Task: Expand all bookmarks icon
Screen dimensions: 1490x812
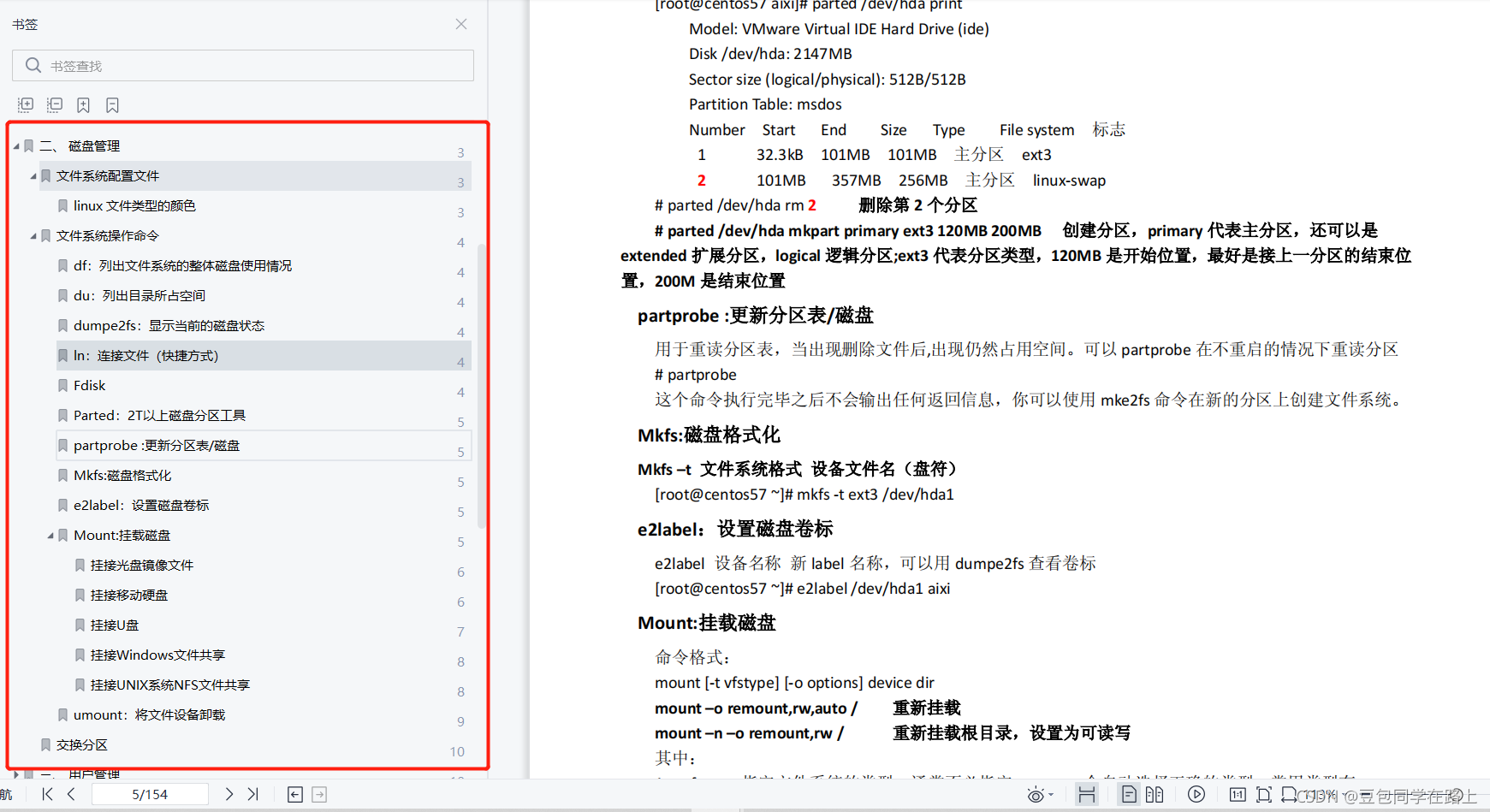Action: tap(26, 104)
